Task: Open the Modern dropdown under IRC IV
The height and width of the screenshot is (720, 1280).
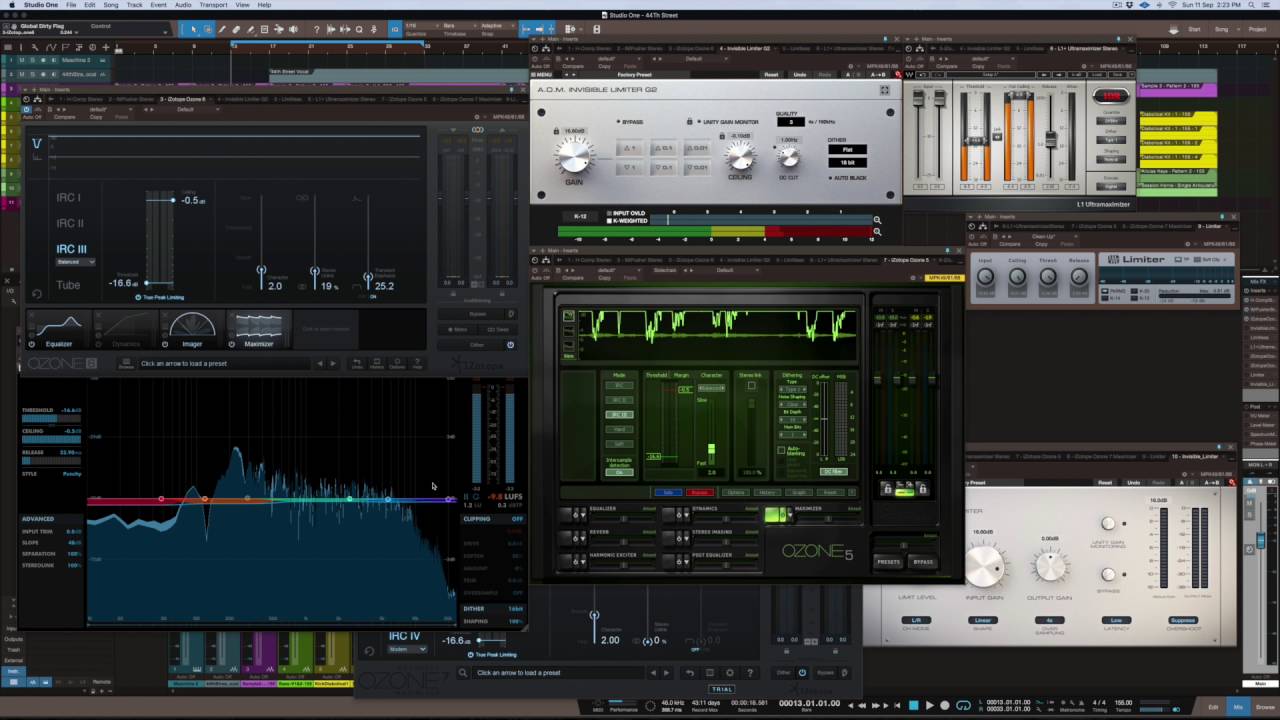Action: [407, 649]
